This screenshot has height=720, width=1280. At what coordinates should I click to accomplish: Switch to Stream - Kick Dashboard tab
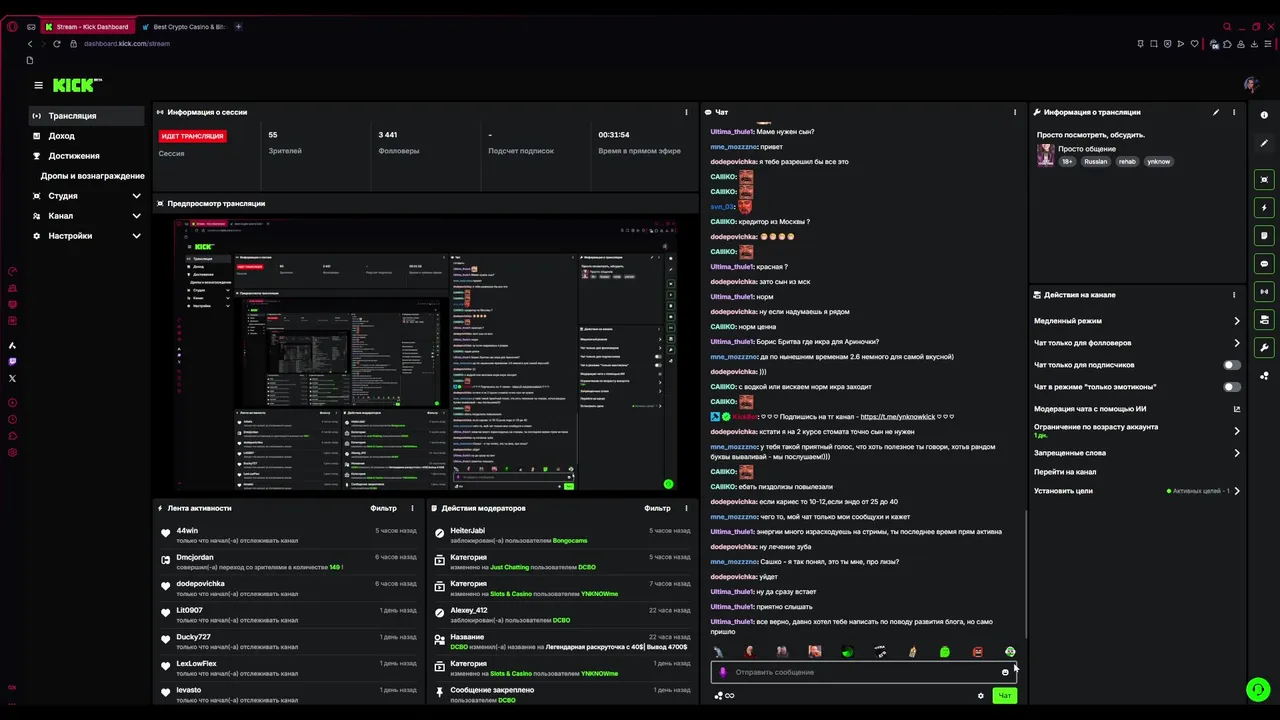tap(87, 27)
